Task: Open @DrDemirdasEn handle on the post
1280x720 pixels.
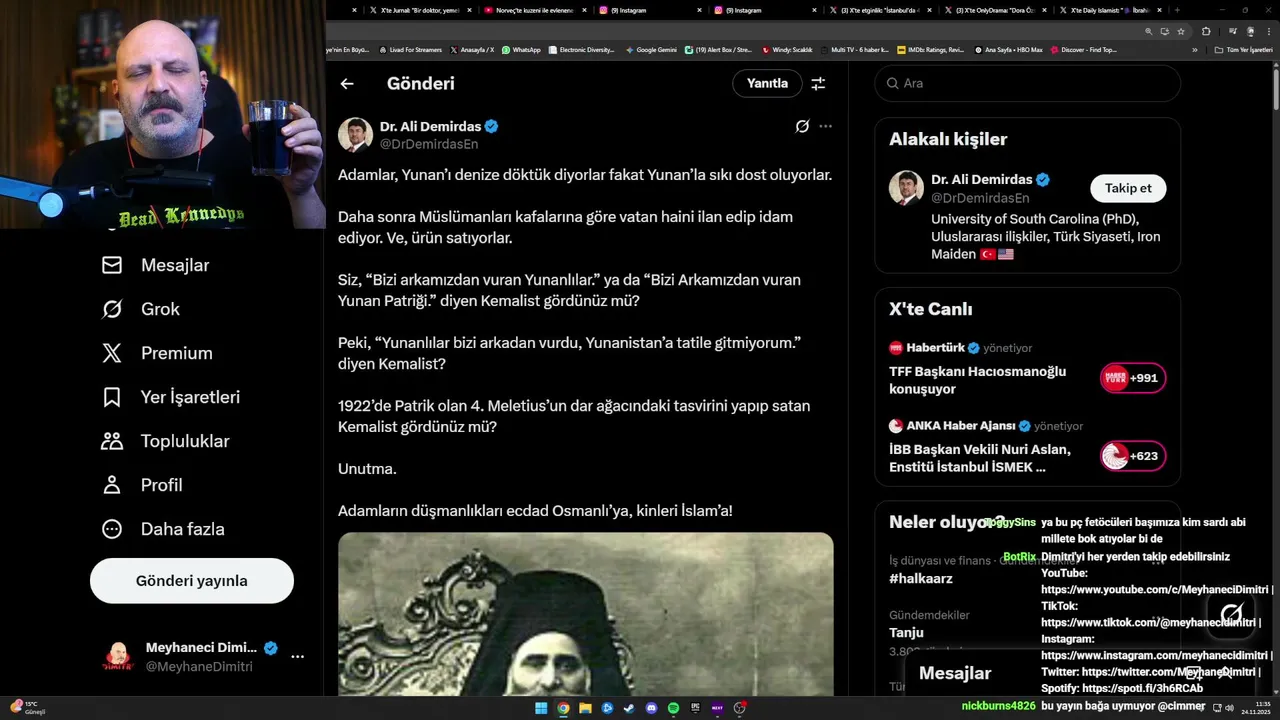Action: pos(429,145)
